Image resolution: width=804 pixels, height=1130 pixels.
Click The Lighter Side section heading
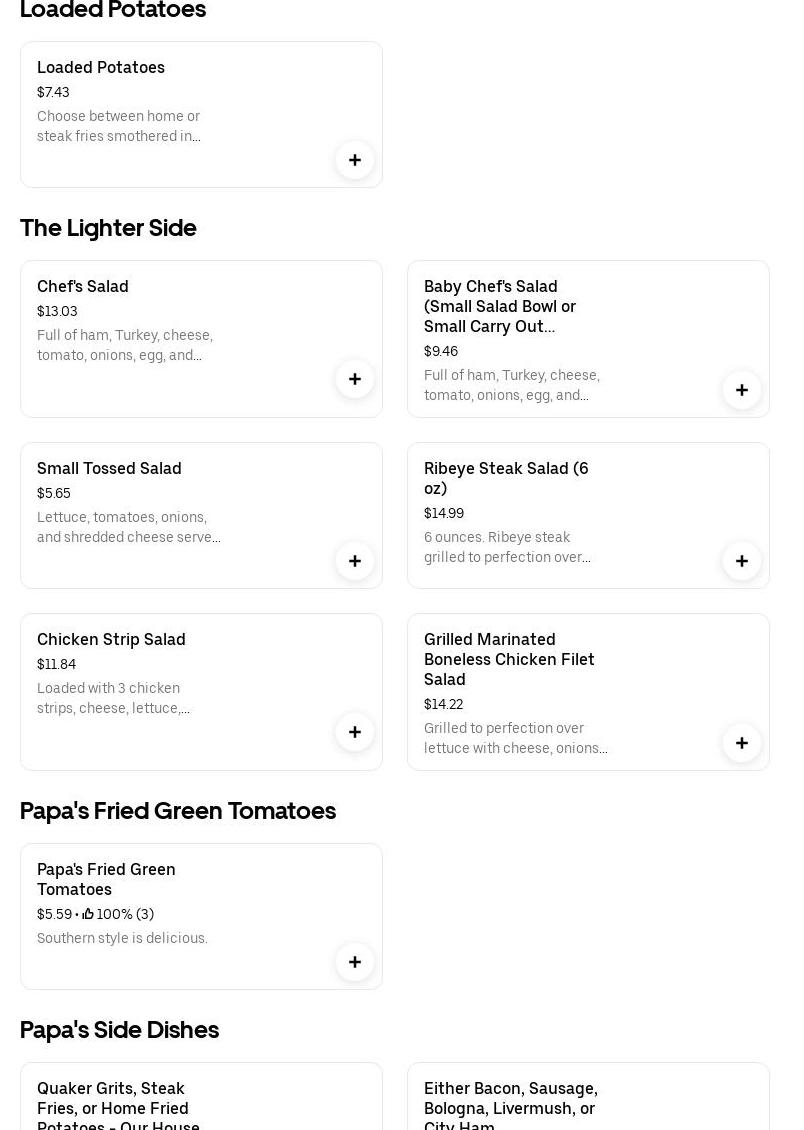click(x=108, y=228)
